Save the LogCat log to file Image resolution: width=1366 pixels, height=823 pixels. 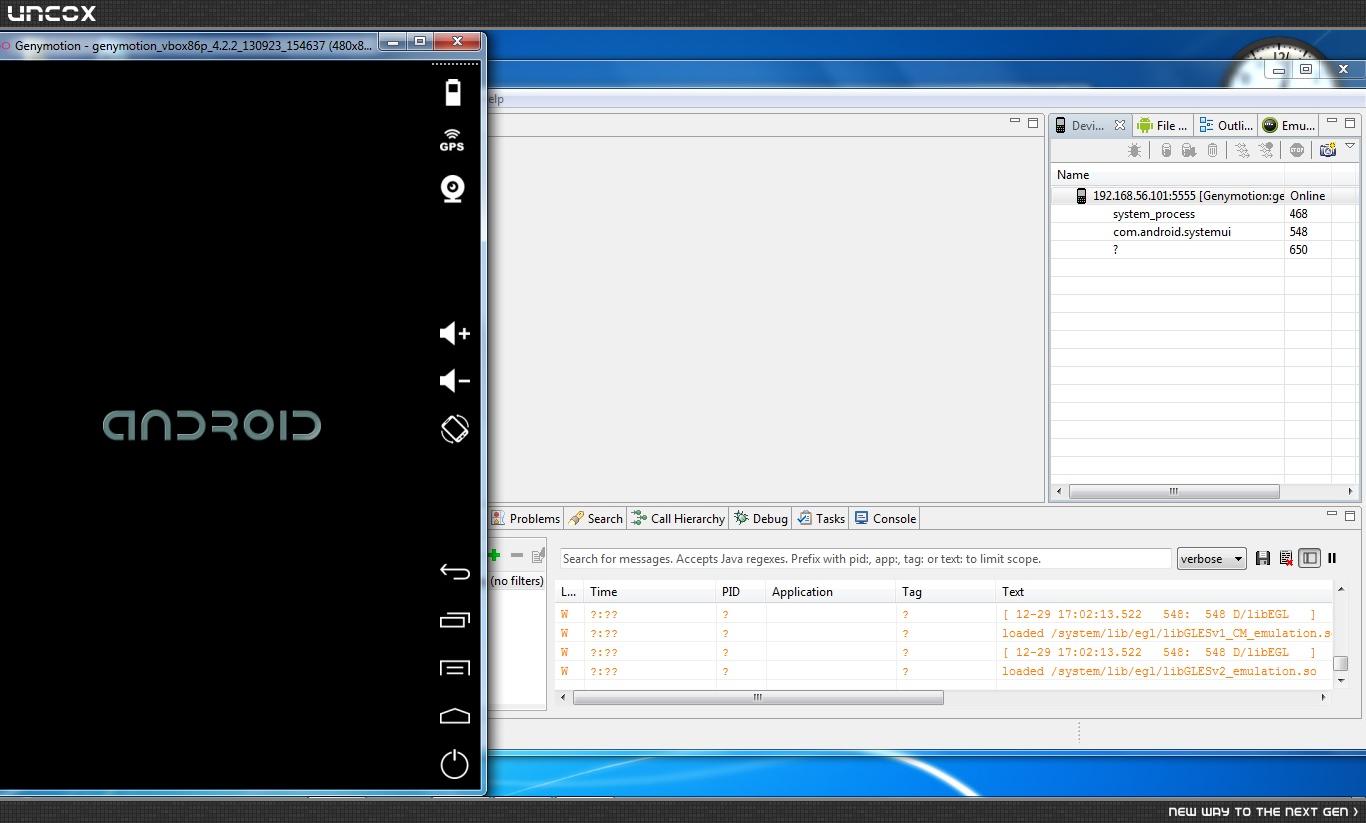point(1263,558)
